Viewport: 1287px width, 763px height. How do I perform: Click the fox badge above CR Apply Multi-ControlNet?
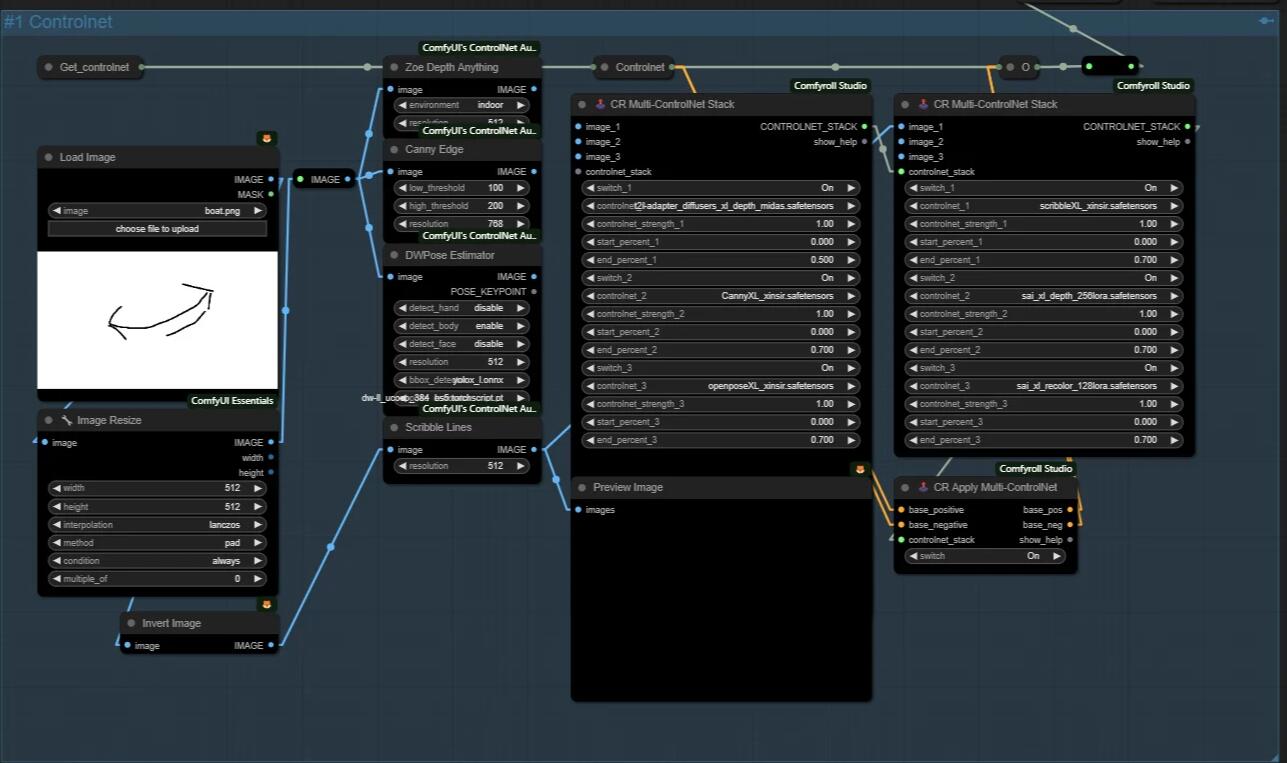coord(860,469)
